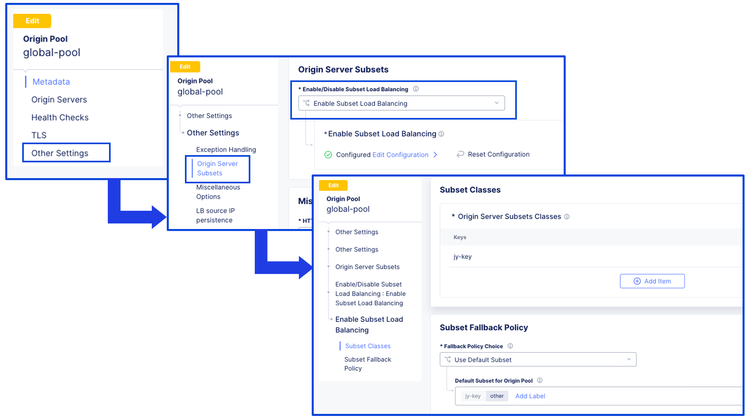Click info icon next to Default Subset for Origin Pool
The image size is (749, 420).
540,381
